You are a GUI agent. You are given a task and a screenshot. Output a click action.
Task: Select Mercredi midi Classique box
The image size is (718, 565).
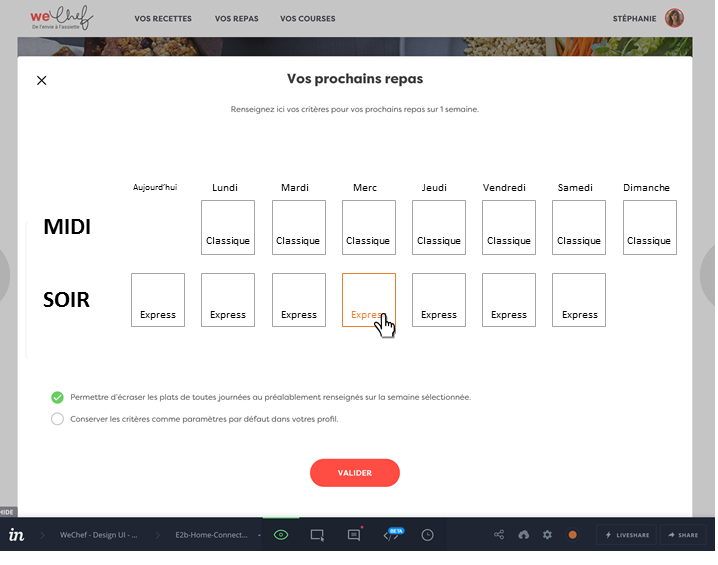[369, 227]
